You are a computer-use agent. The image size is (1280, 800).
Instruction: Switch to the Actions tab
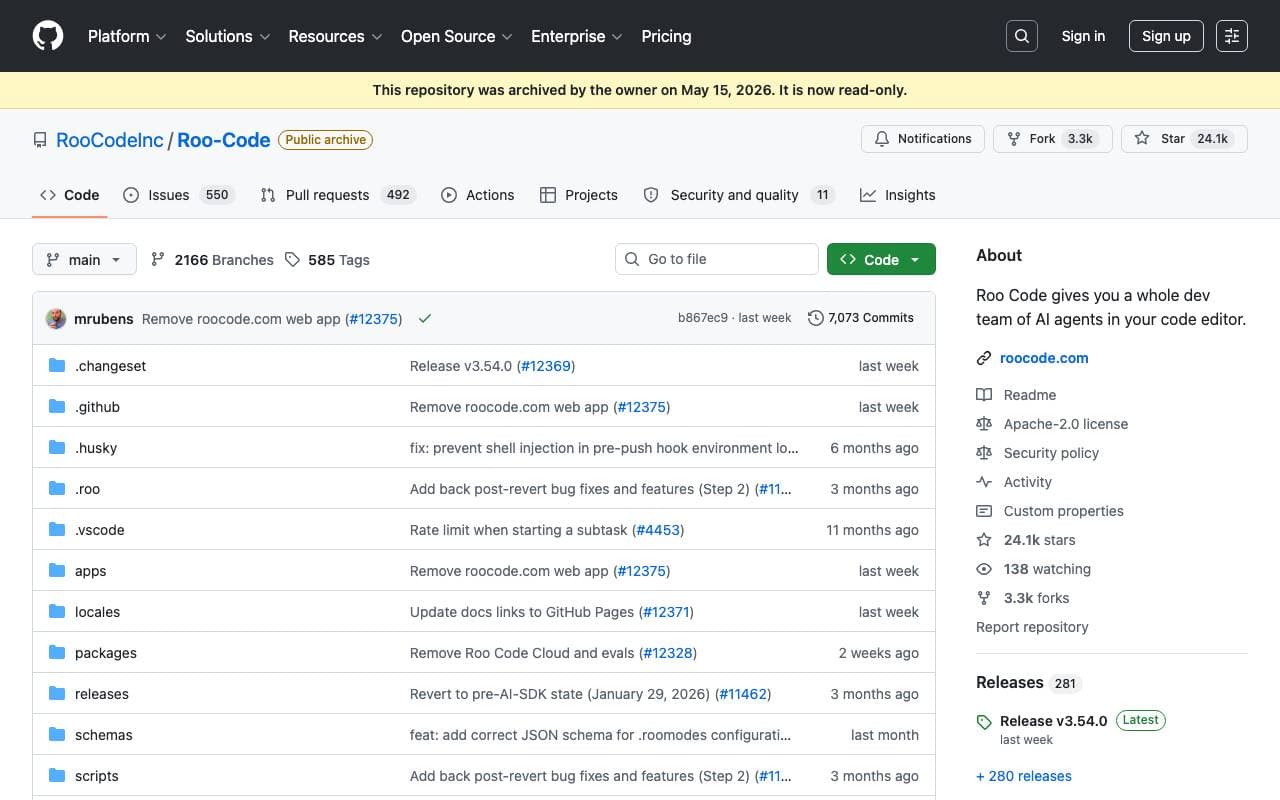[478, 195]
